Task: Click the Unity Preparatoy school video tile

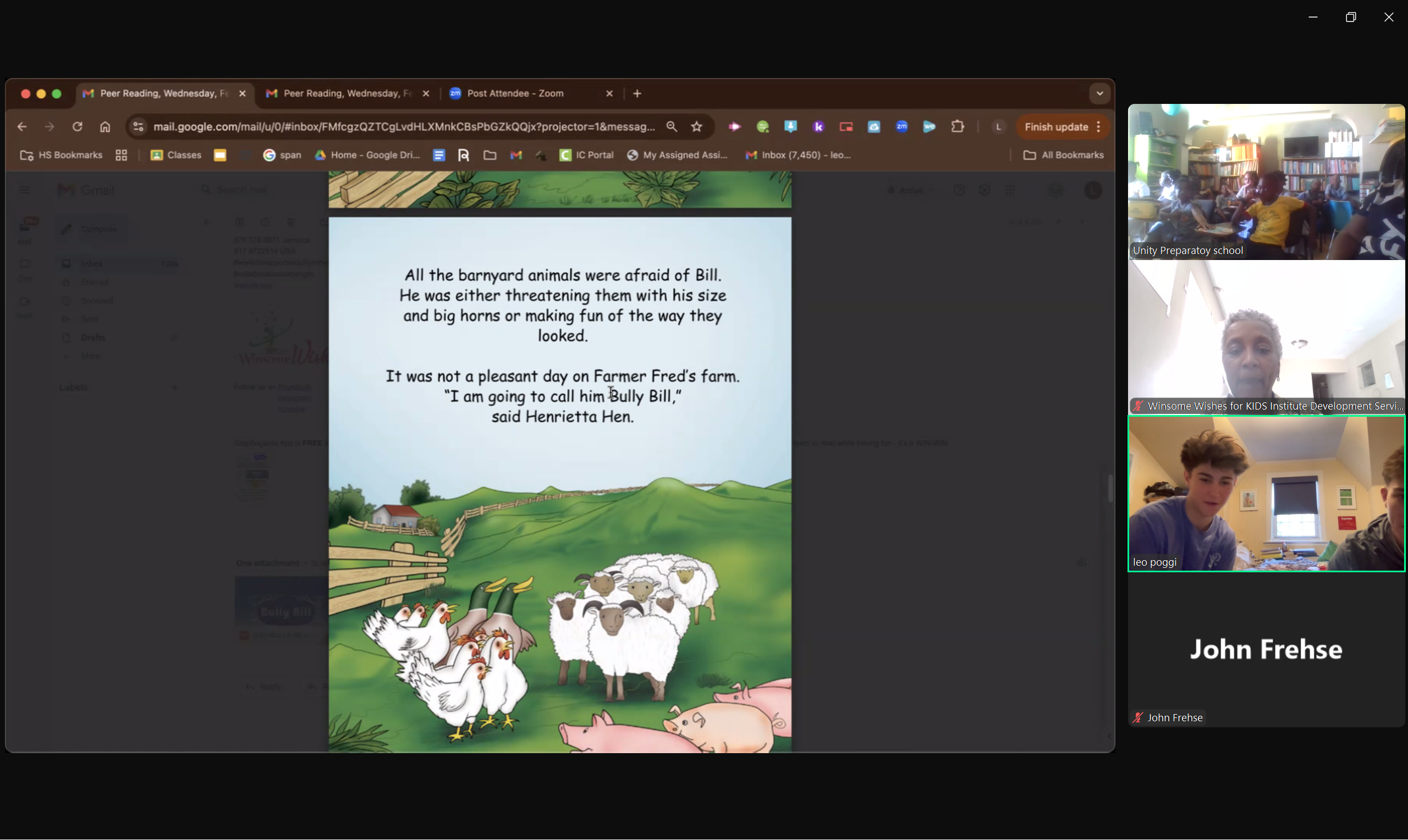Action: 1266,181
